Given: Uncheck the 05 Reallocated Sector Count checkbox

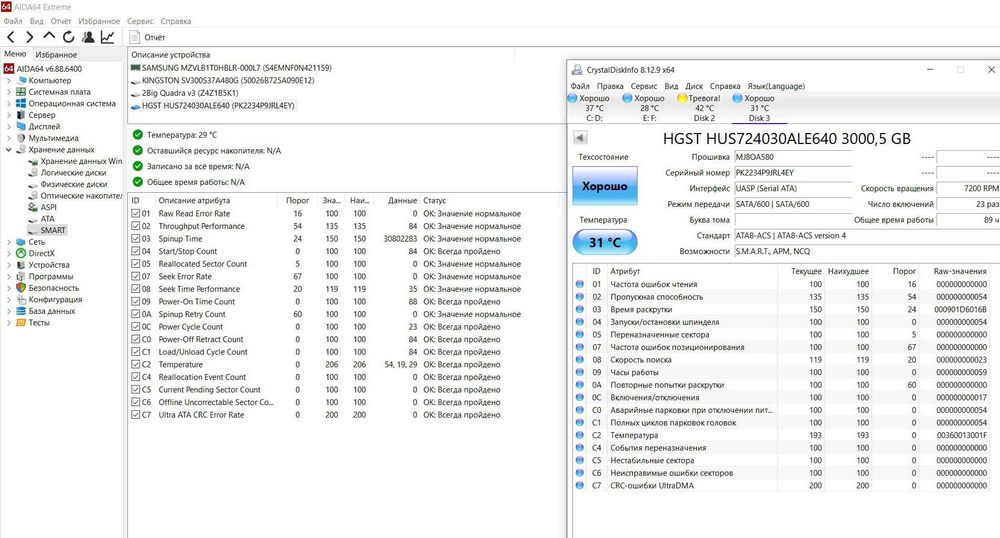Looking at the screenshot, I should 136,264.
